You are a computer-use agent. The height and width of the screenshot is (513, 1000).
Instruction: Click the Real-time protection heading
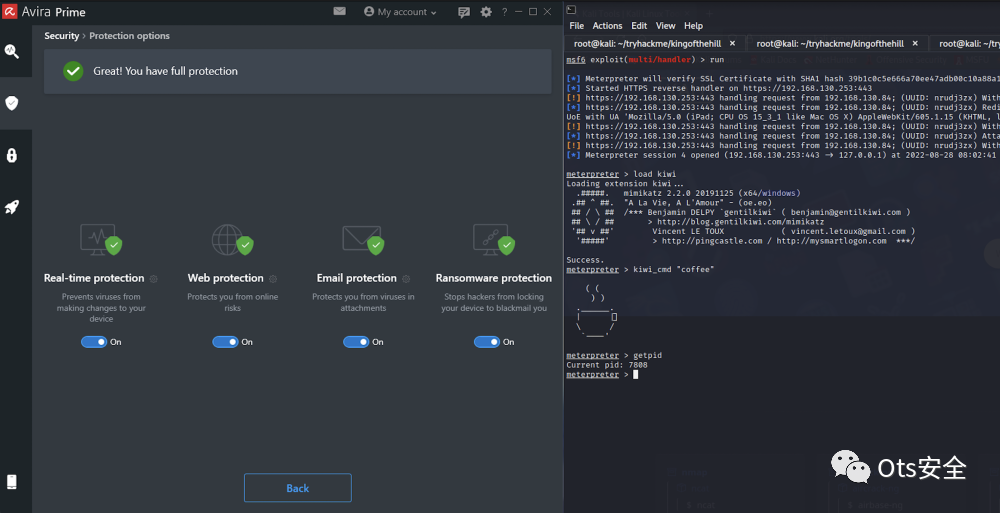[94, 278]
